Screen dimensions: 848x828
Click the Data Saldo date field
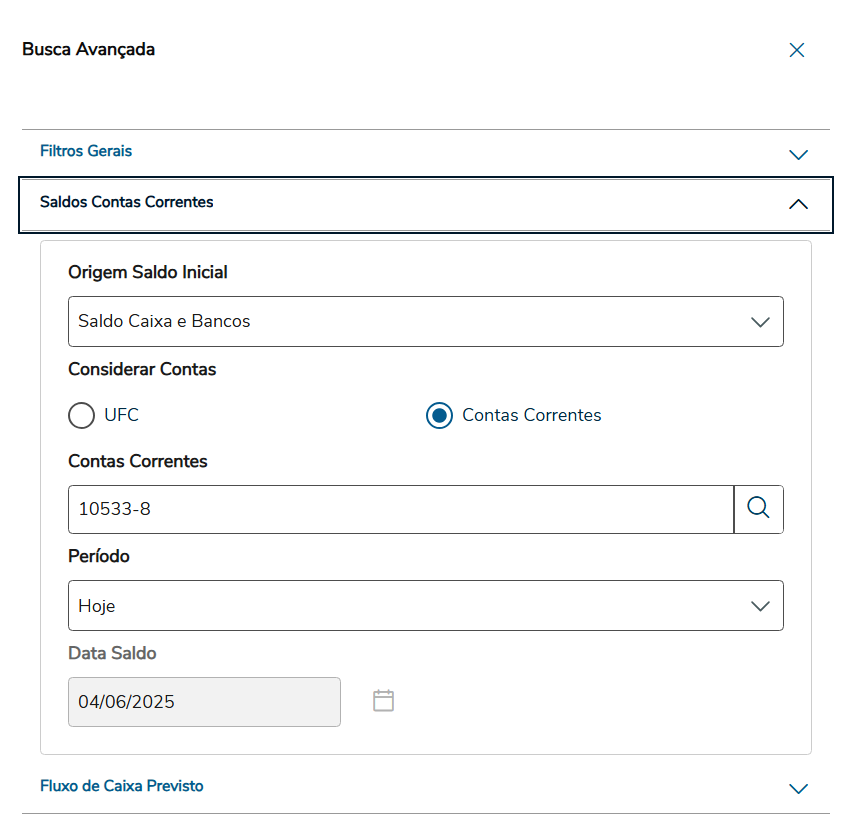pos(204,702)
